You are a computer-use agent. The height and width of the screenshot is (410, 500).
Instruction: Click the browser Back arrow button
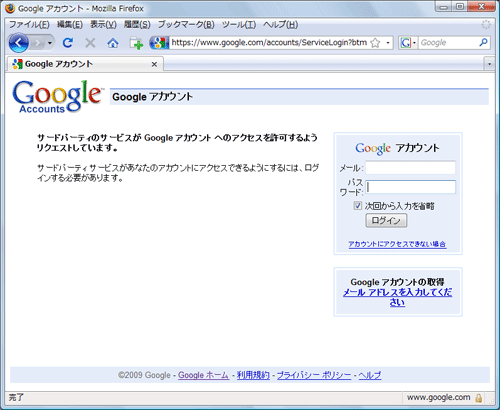click(18, 43)
